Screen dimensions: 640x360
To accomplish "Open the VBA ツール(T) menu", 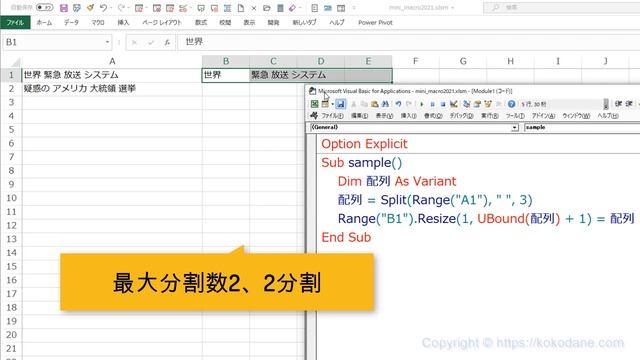I will (x=515, y=116).
